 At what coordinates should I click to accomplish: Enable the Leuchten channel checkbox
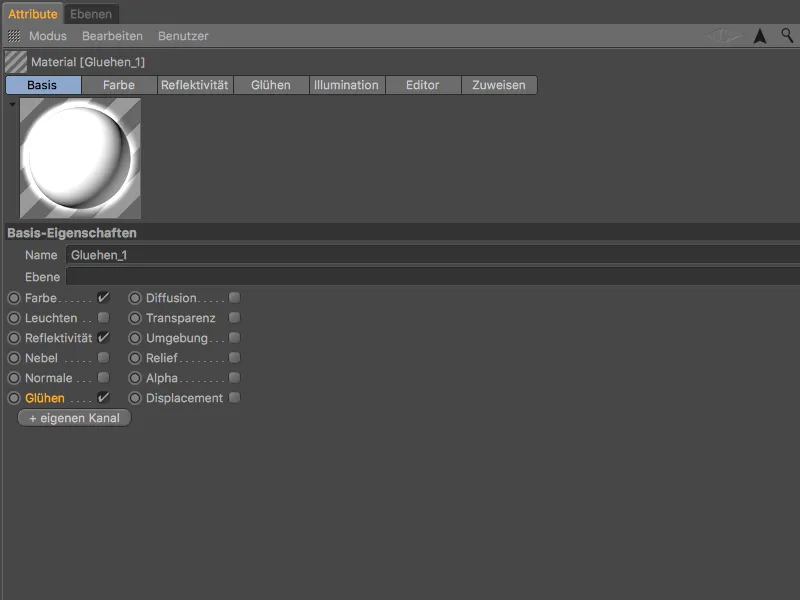(103, 318)
